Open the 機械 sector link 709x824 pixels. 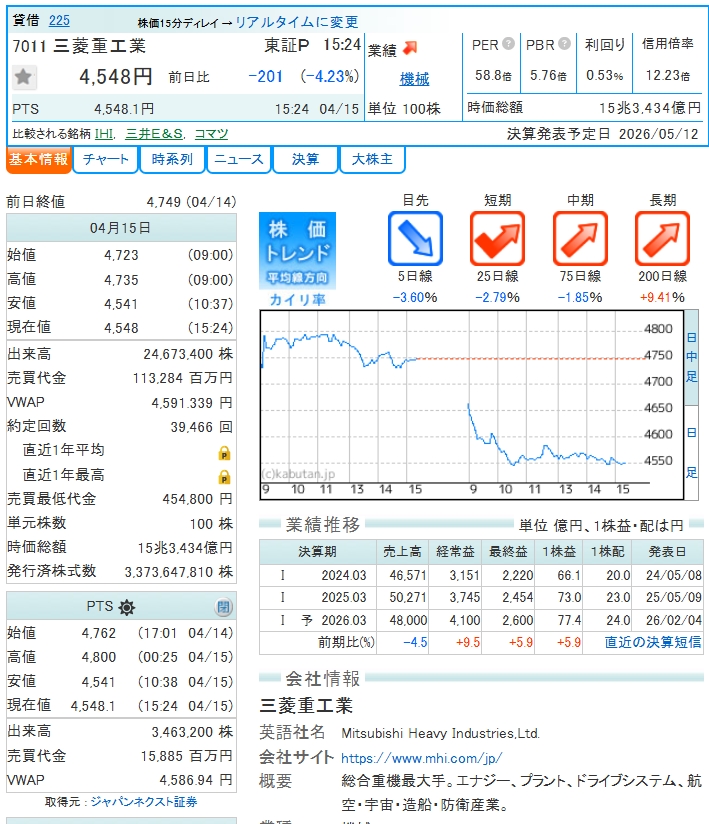click(x=414, y=79)
